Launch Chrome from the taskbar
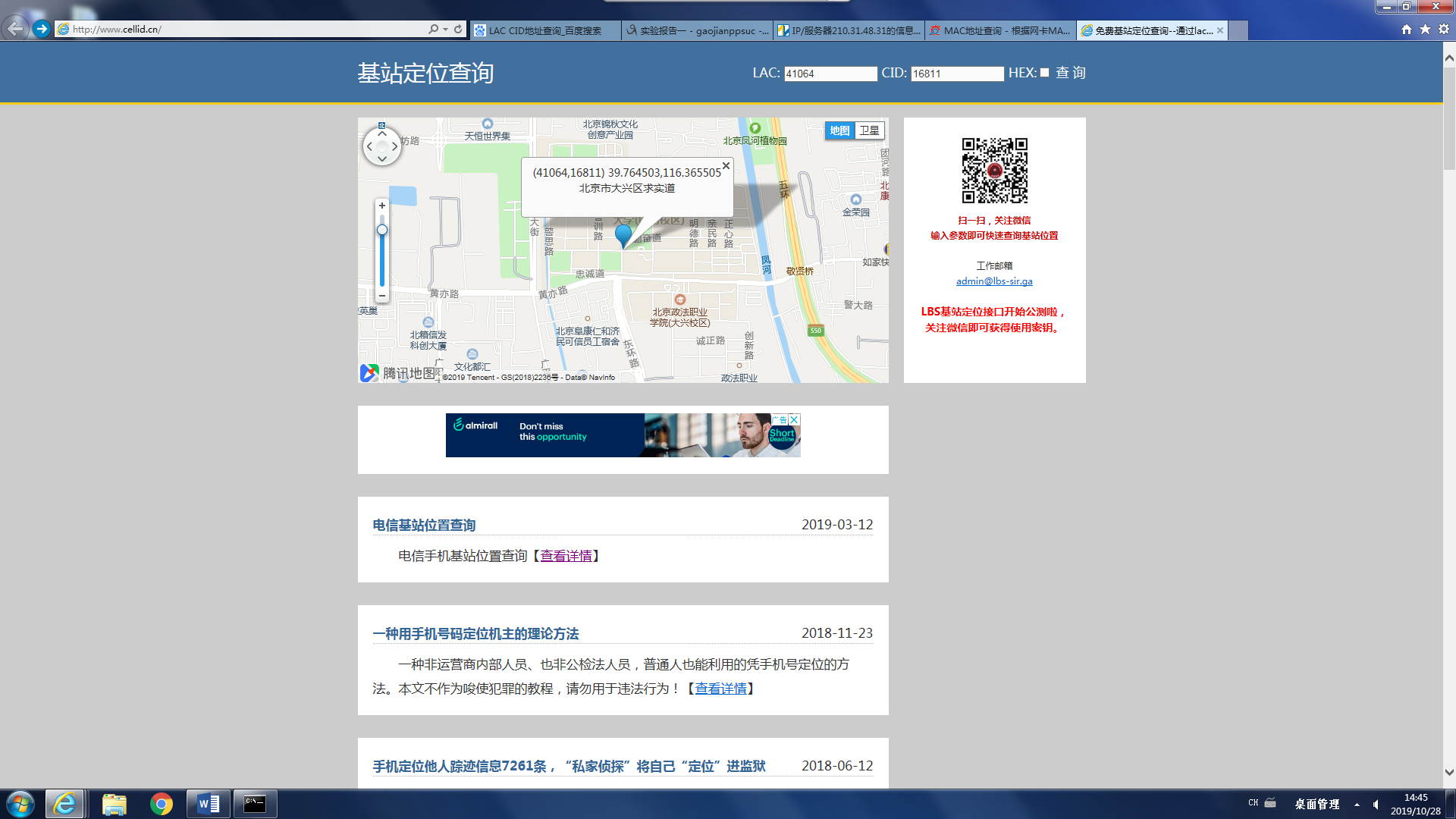Image resolution: width=1456 pixels, height=819 pixels. coord(161,804)
